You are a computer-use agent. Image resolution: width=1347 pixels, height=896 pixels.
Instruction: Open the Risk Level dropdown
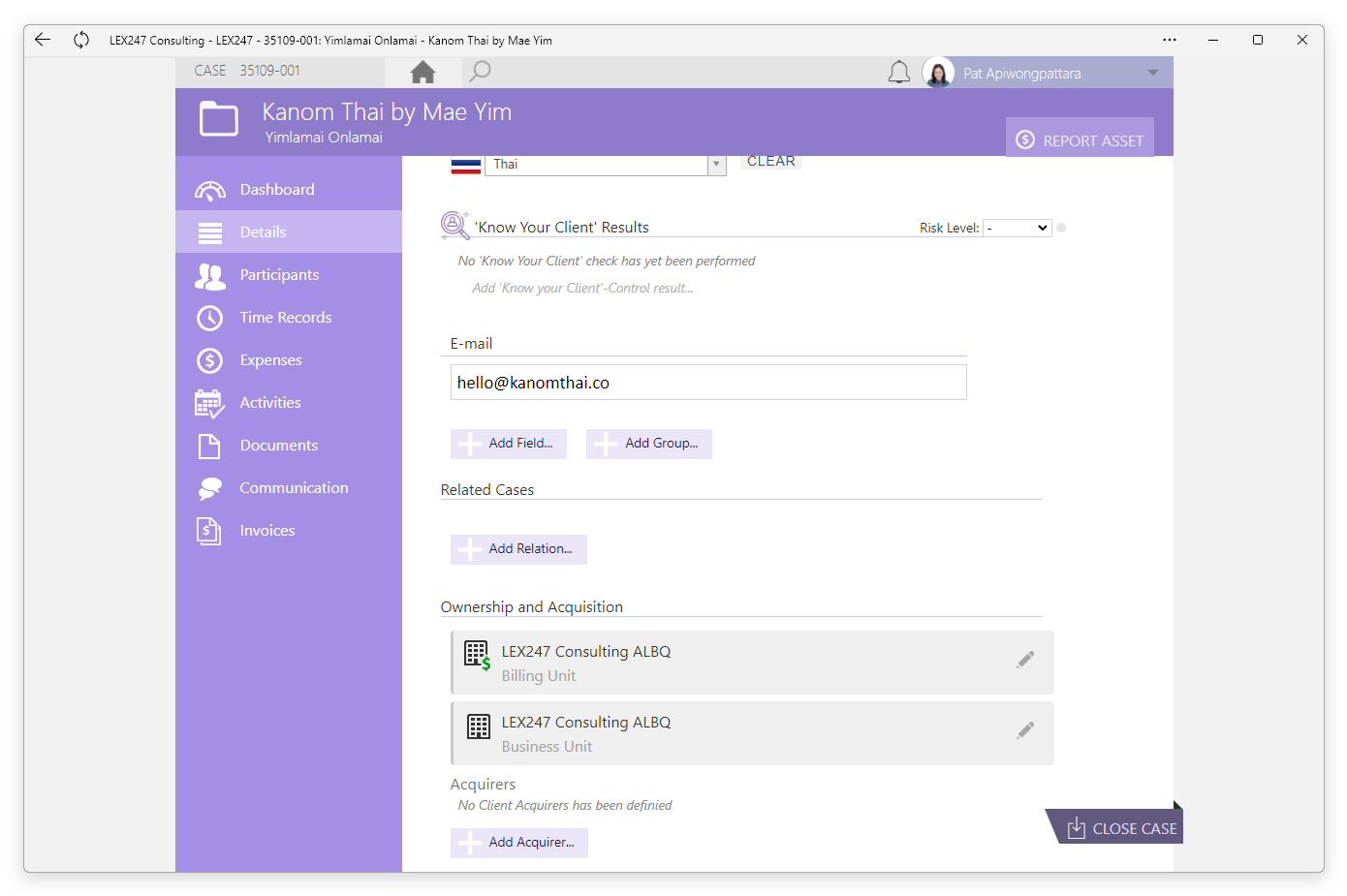coord(1017,228)
